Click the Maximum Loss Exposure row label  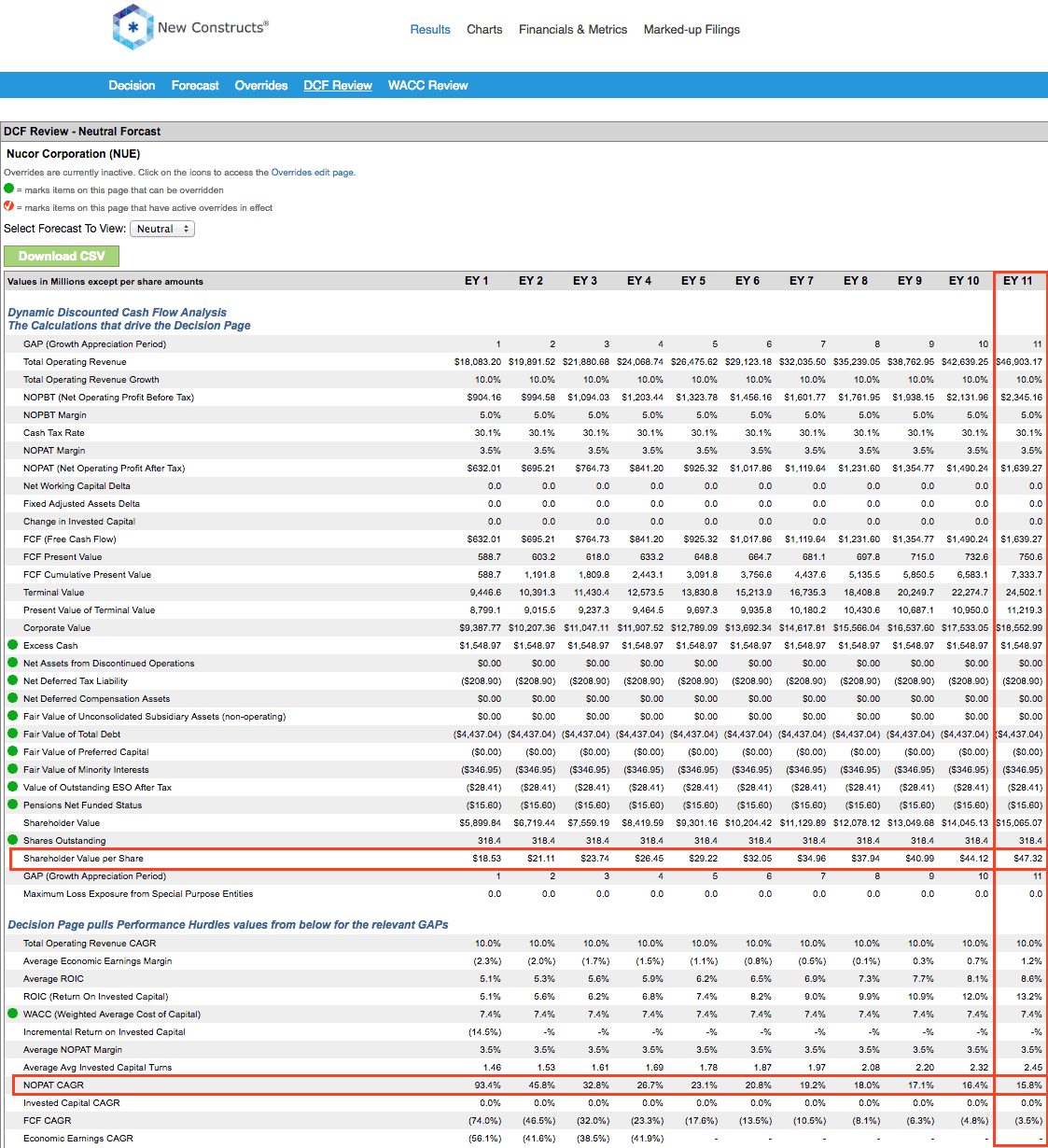138,893
